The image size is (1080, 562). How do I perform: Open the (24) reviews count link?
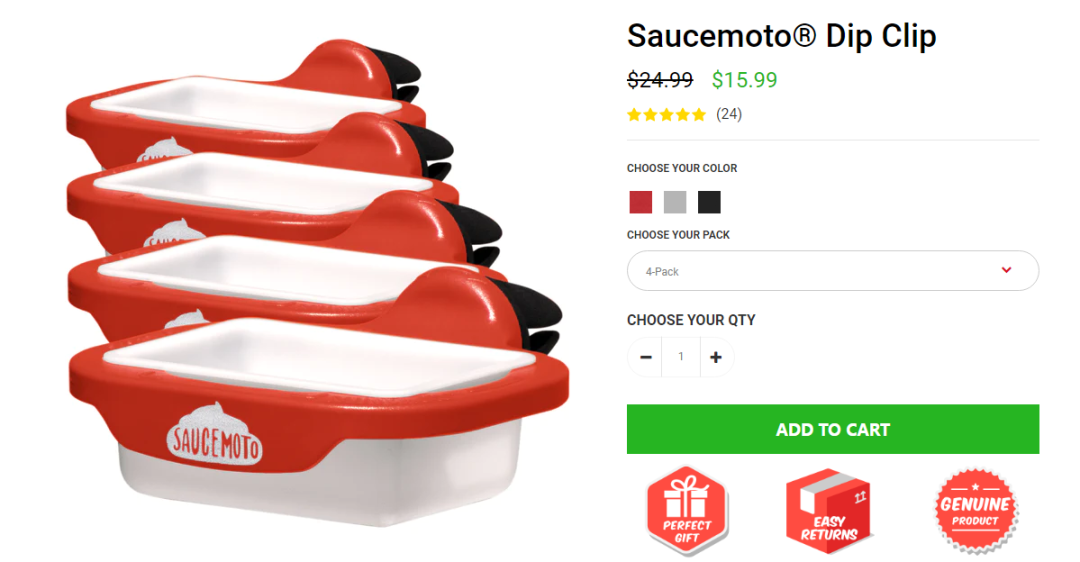729,114
